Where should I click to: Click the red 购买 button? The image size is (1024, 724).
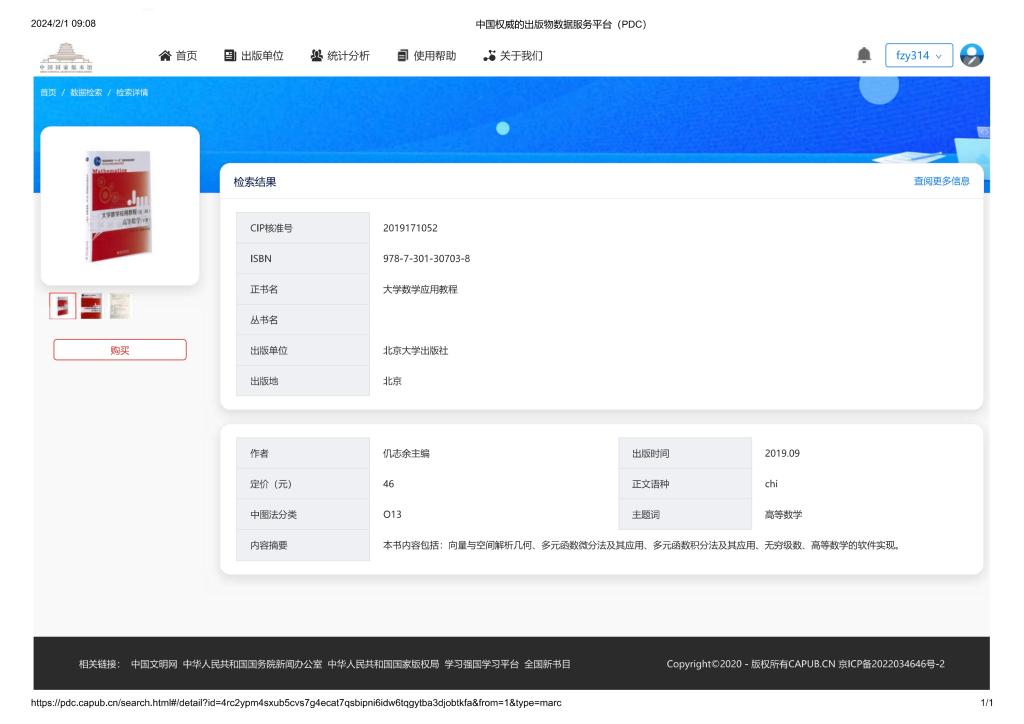click(120, 350)
